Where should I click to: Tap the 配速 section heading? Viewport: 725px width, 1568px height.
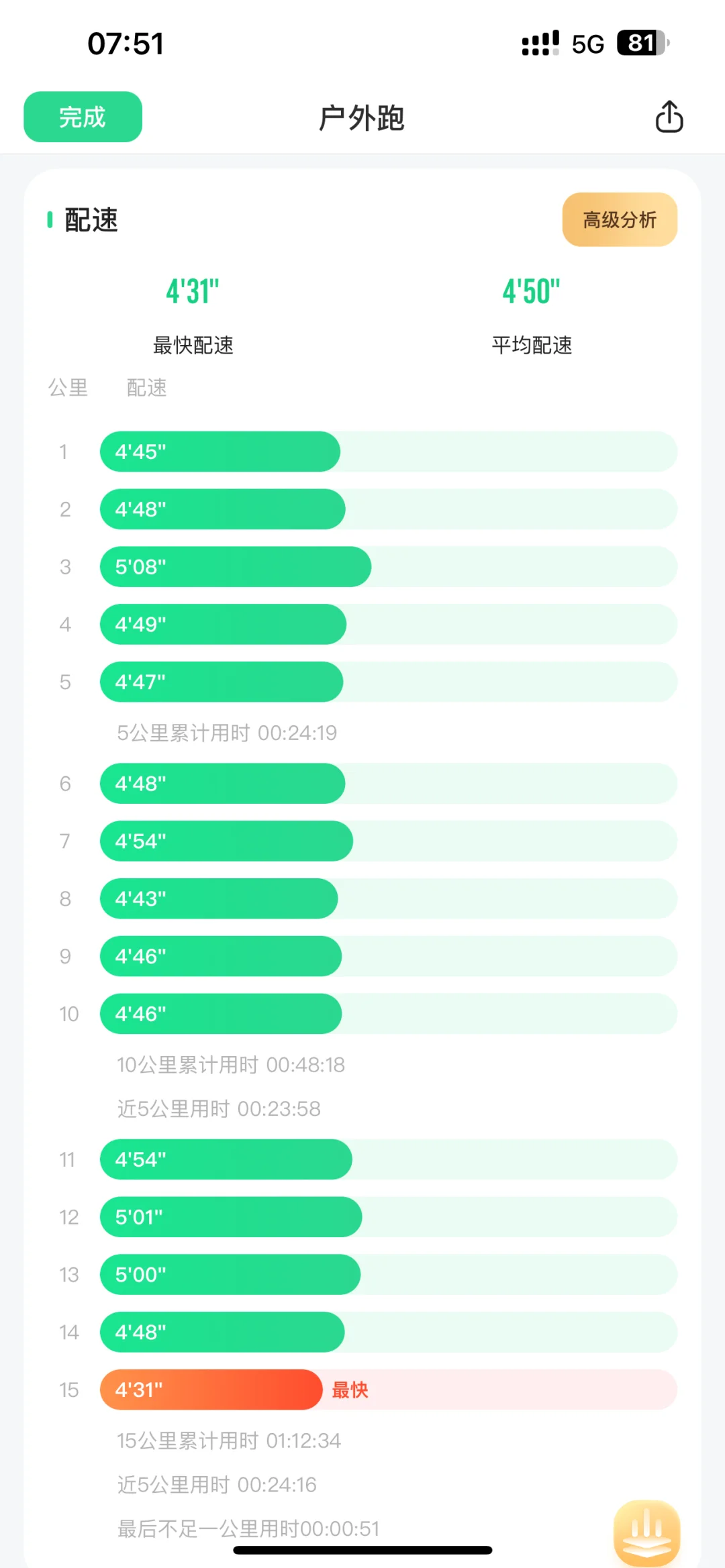91,220
